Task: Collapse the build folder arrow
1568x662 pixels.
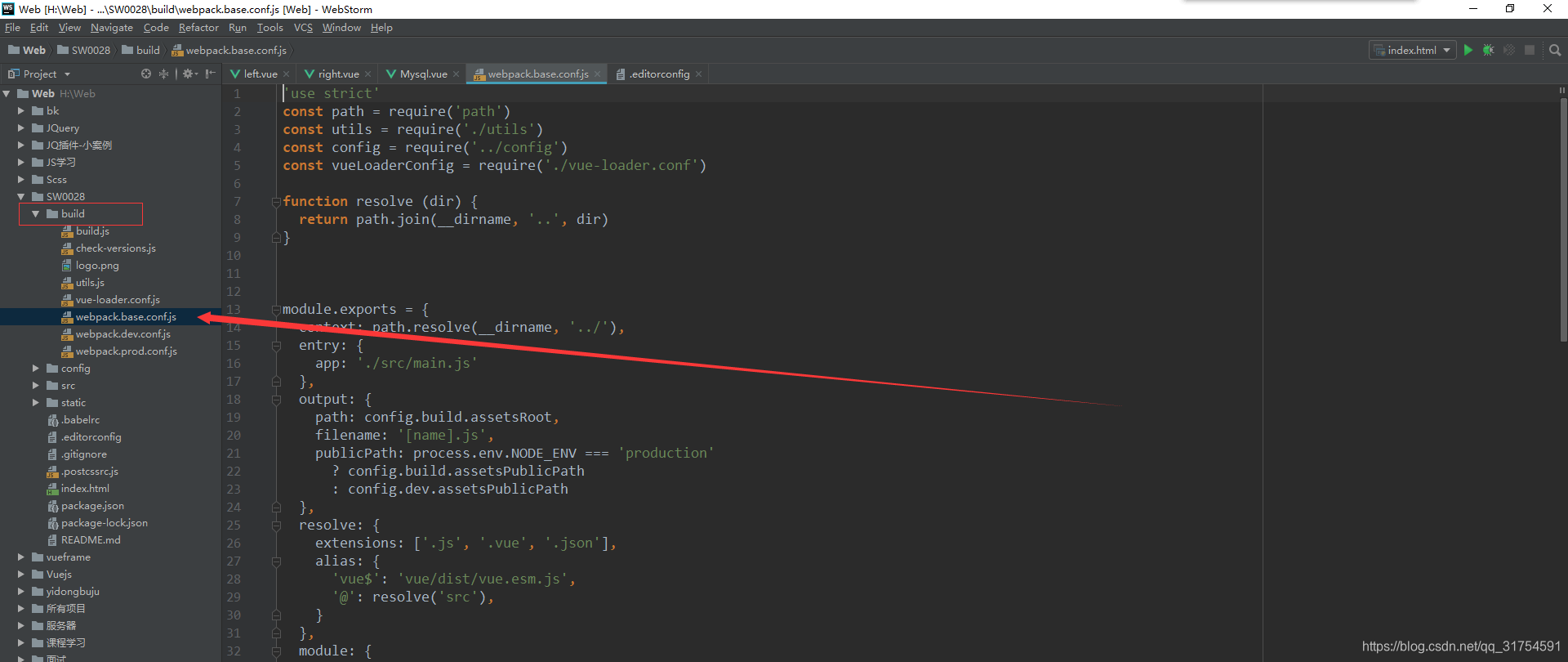Action: [x=35, y=213]
